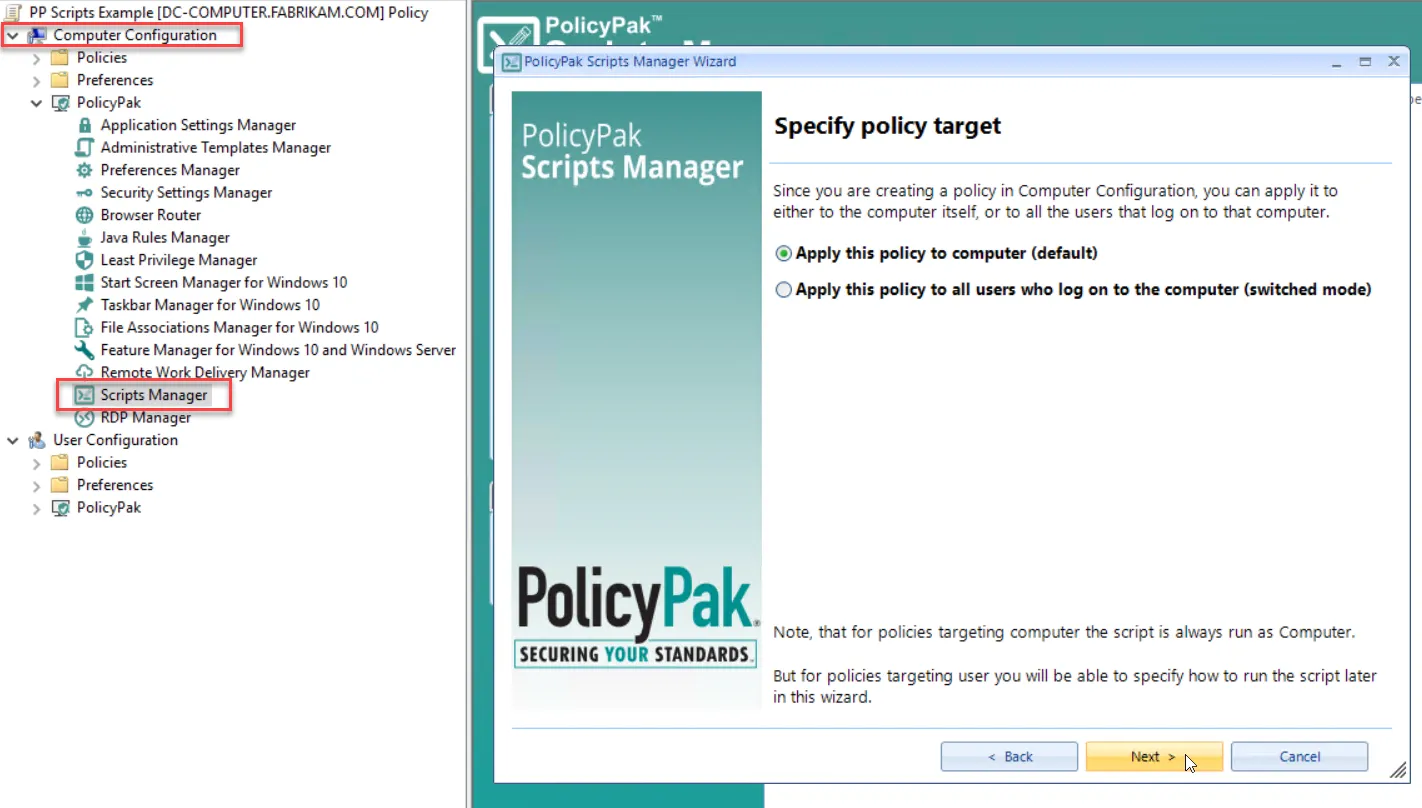Click the Preferences folder icon under User Configuration
Image resolution: width=1422 pixels, height=808 pixels.
click(x=60, y=485)
